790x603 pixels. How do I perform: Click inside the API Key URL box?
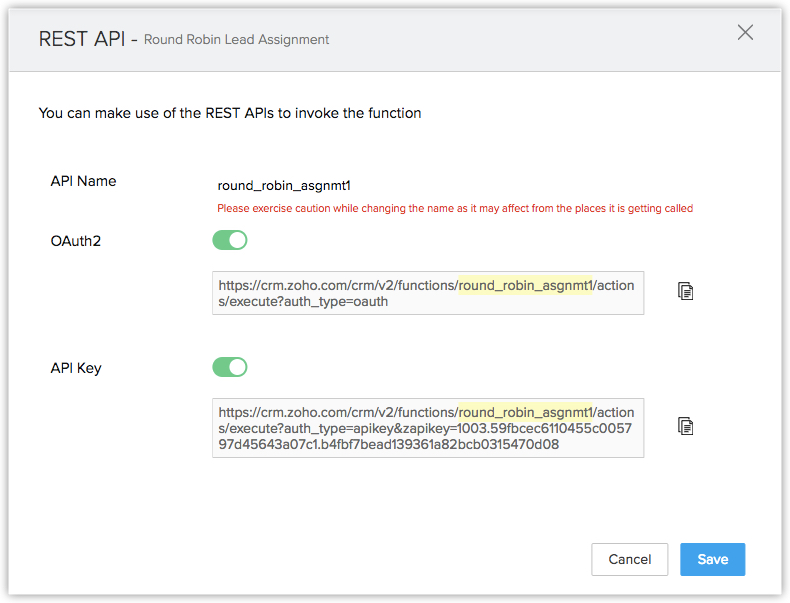coord(427,428)
